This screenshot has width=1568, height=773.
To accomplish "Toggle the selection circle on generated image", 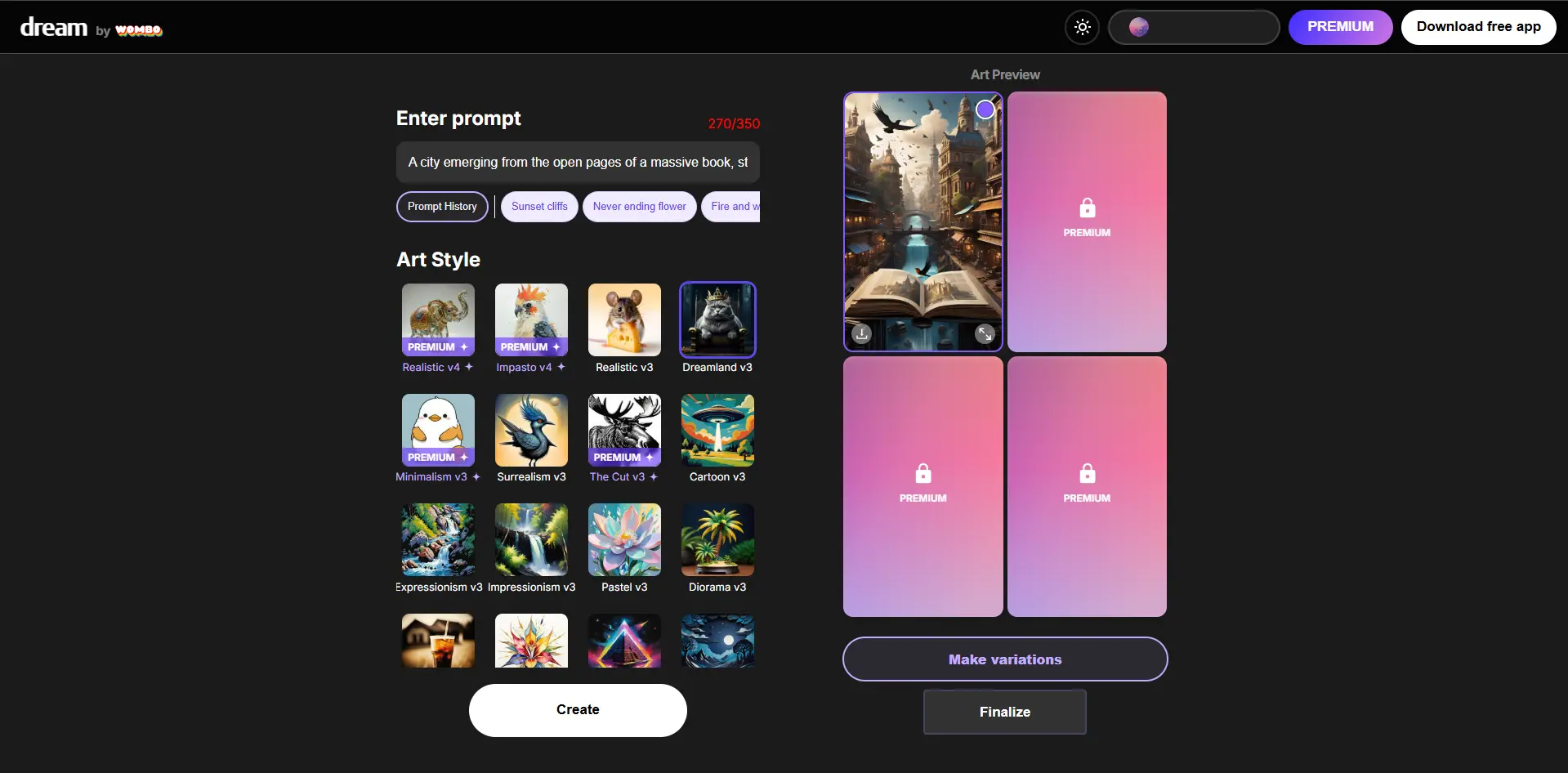I will pos(985,109).
